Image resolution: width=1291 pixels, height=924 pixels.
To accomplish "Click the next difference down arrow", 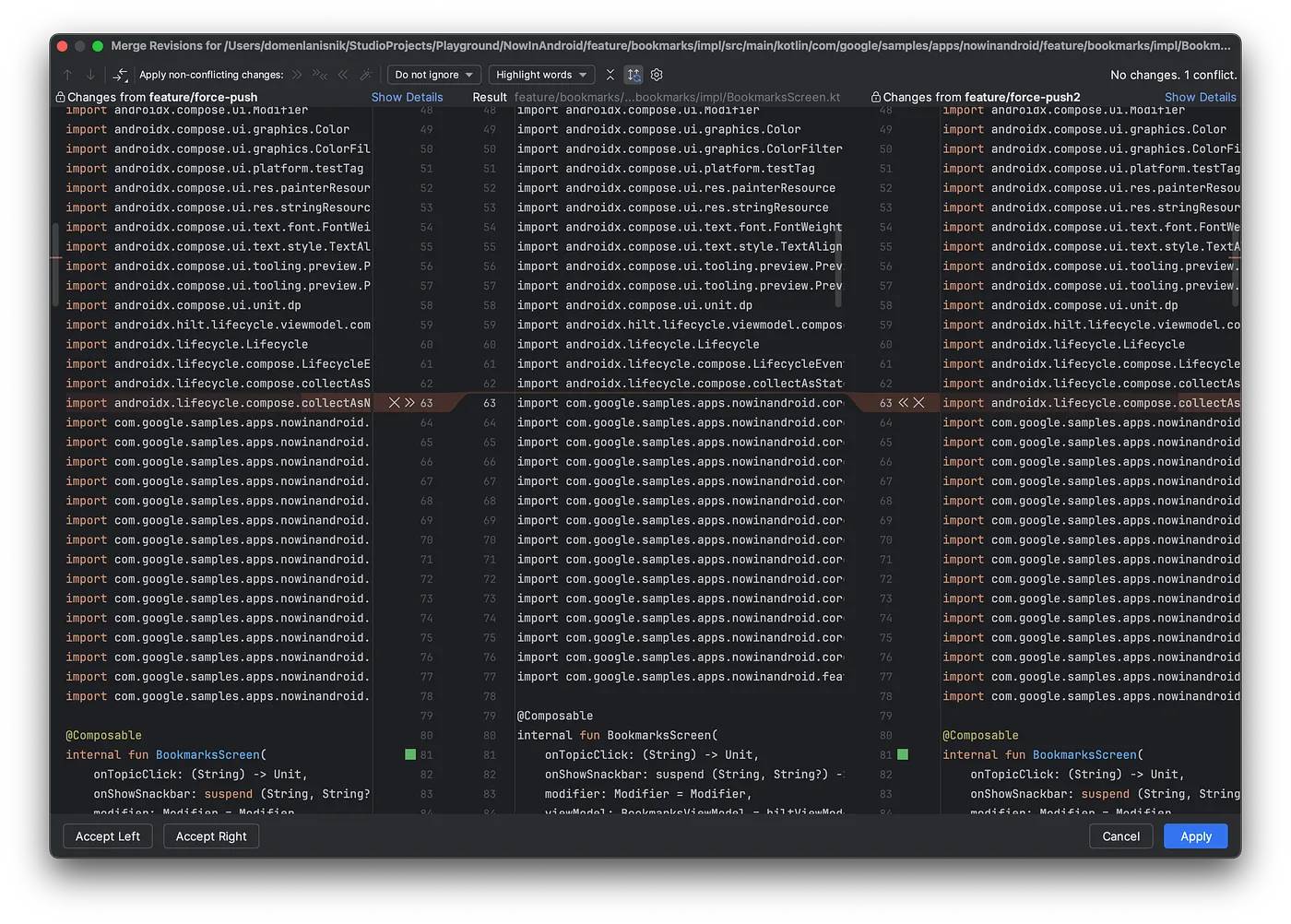I will pos(90,75).
